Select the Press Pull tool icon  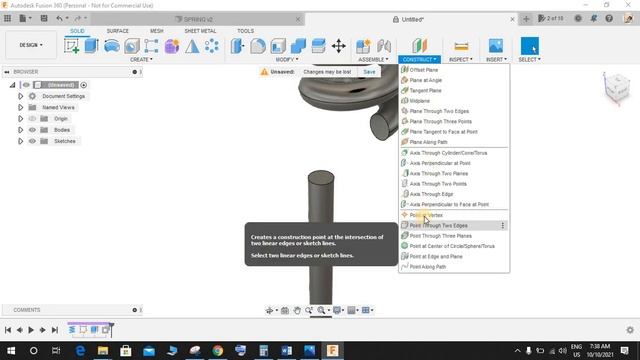coord(238,46)
